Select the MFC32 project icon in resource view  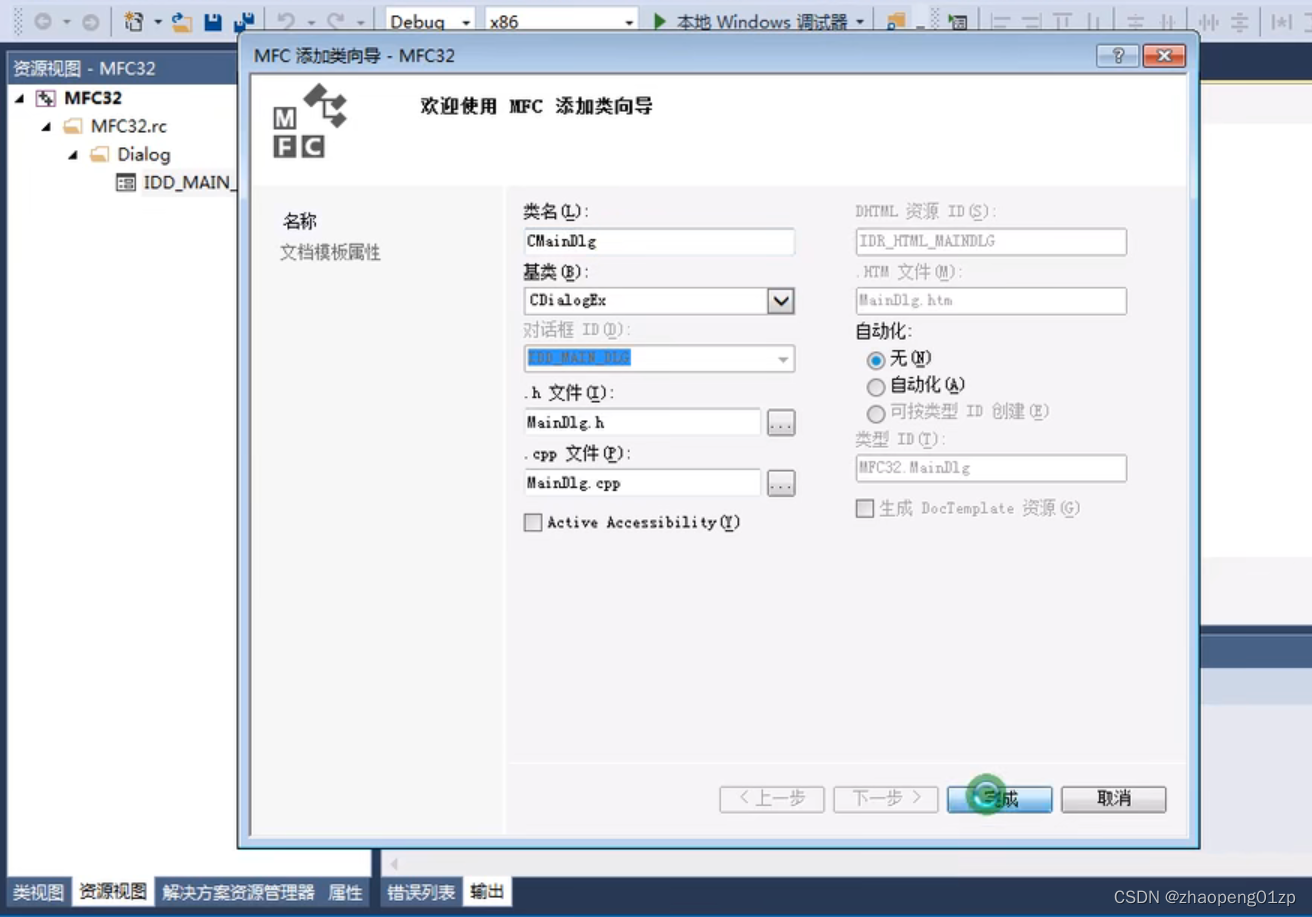45,98
